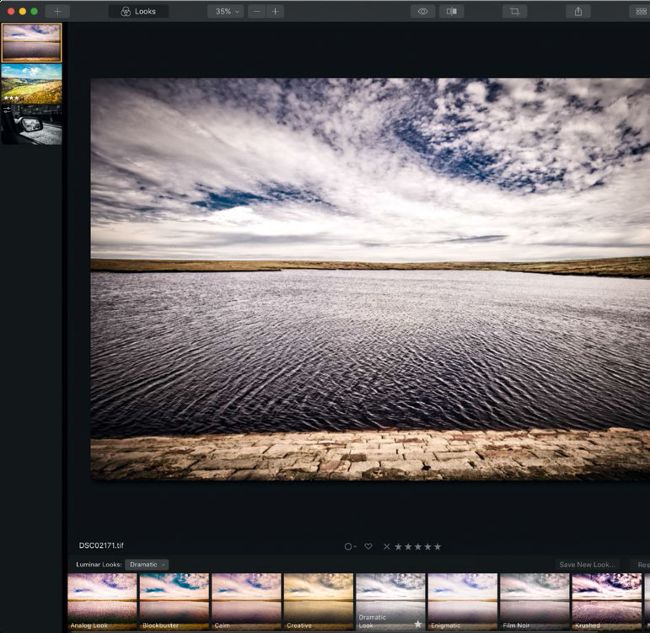Open the Dramatic looks category dropdown
Screen dimensions: 650x633
click(146, 564)
